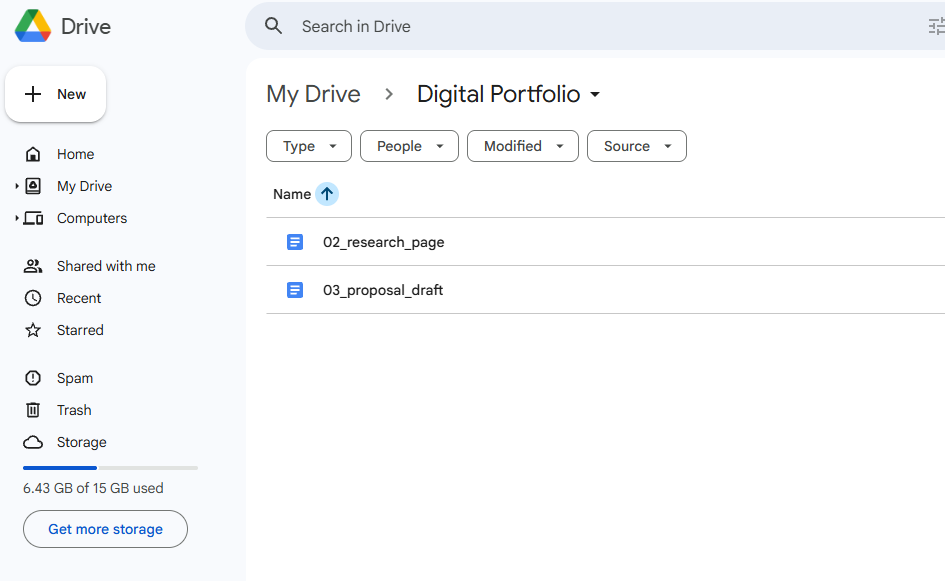
Task: Click the Google Drive logo
Action: pos(33,26)
